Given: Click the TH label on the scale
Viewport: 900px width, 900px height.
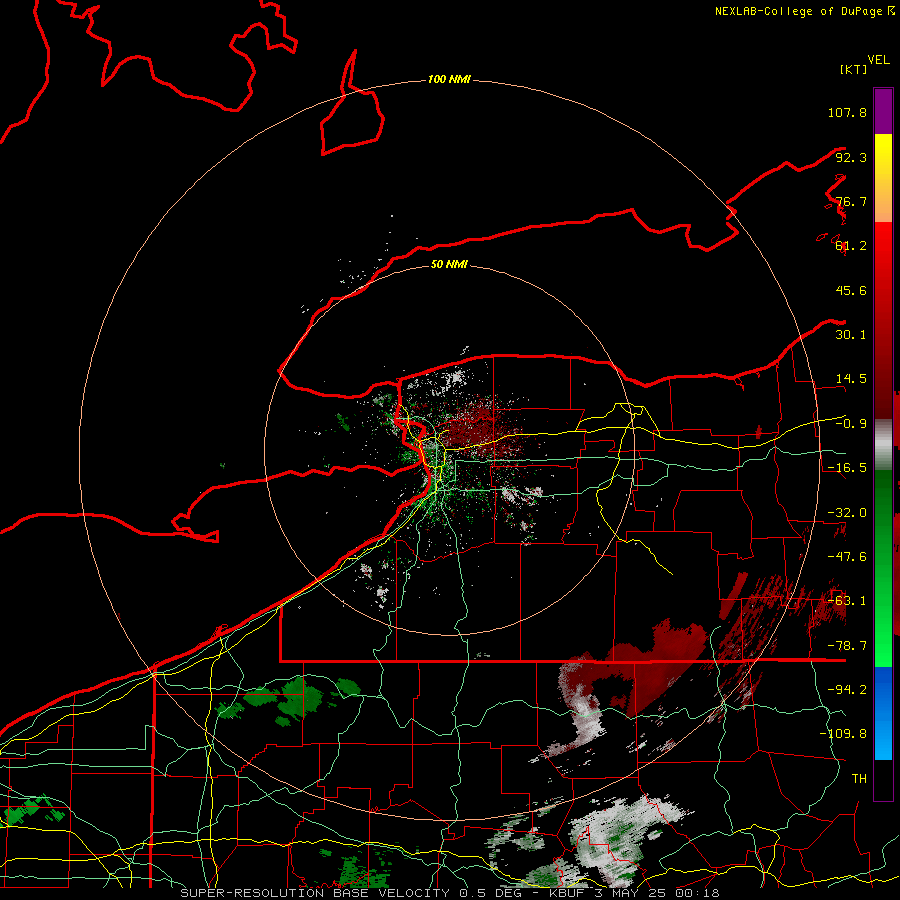Looking at the screenshot, I should point(859,779).
